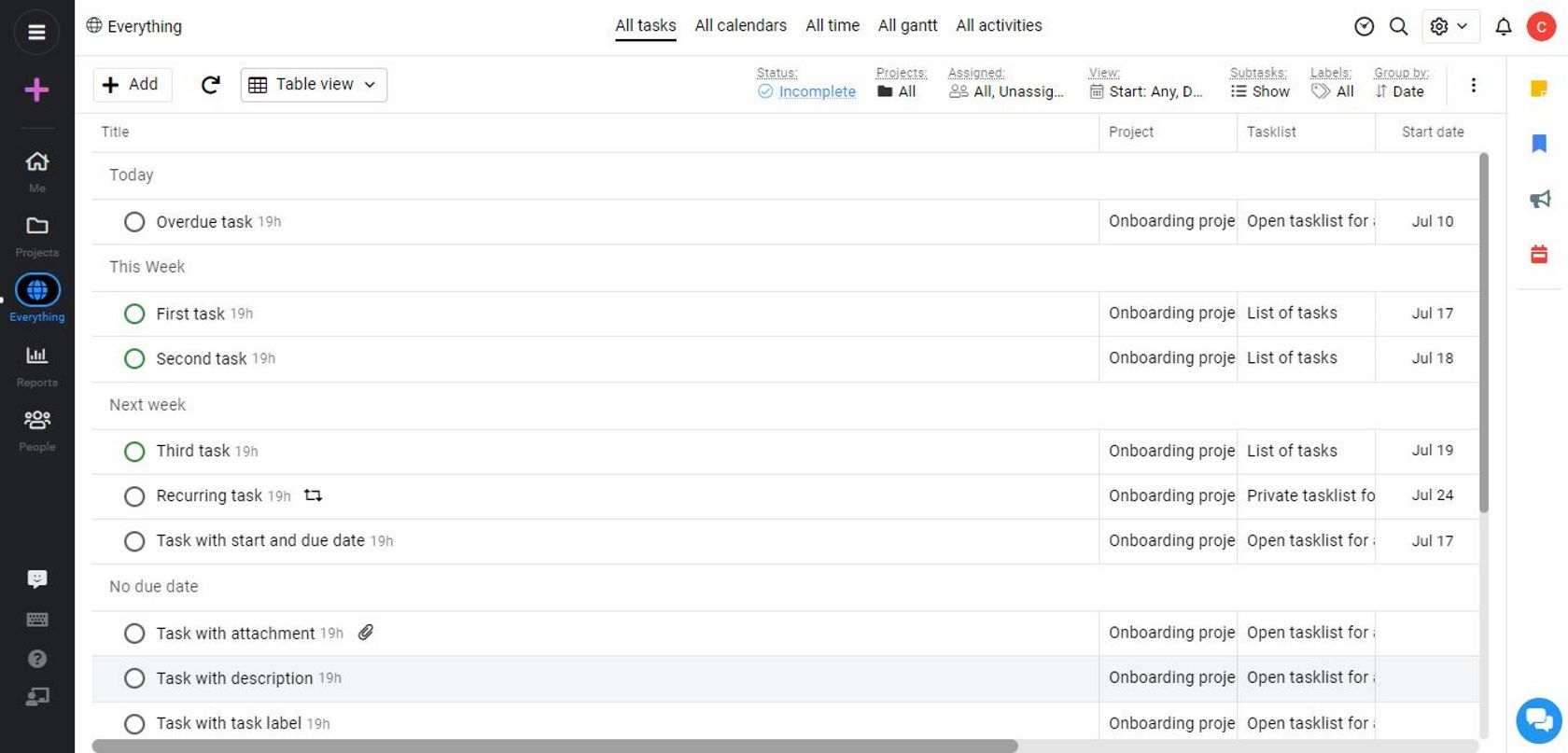Viewport: 1568px width, 753px height.
Task: Open the user avatar C menu
Action: pos(1541,27)
